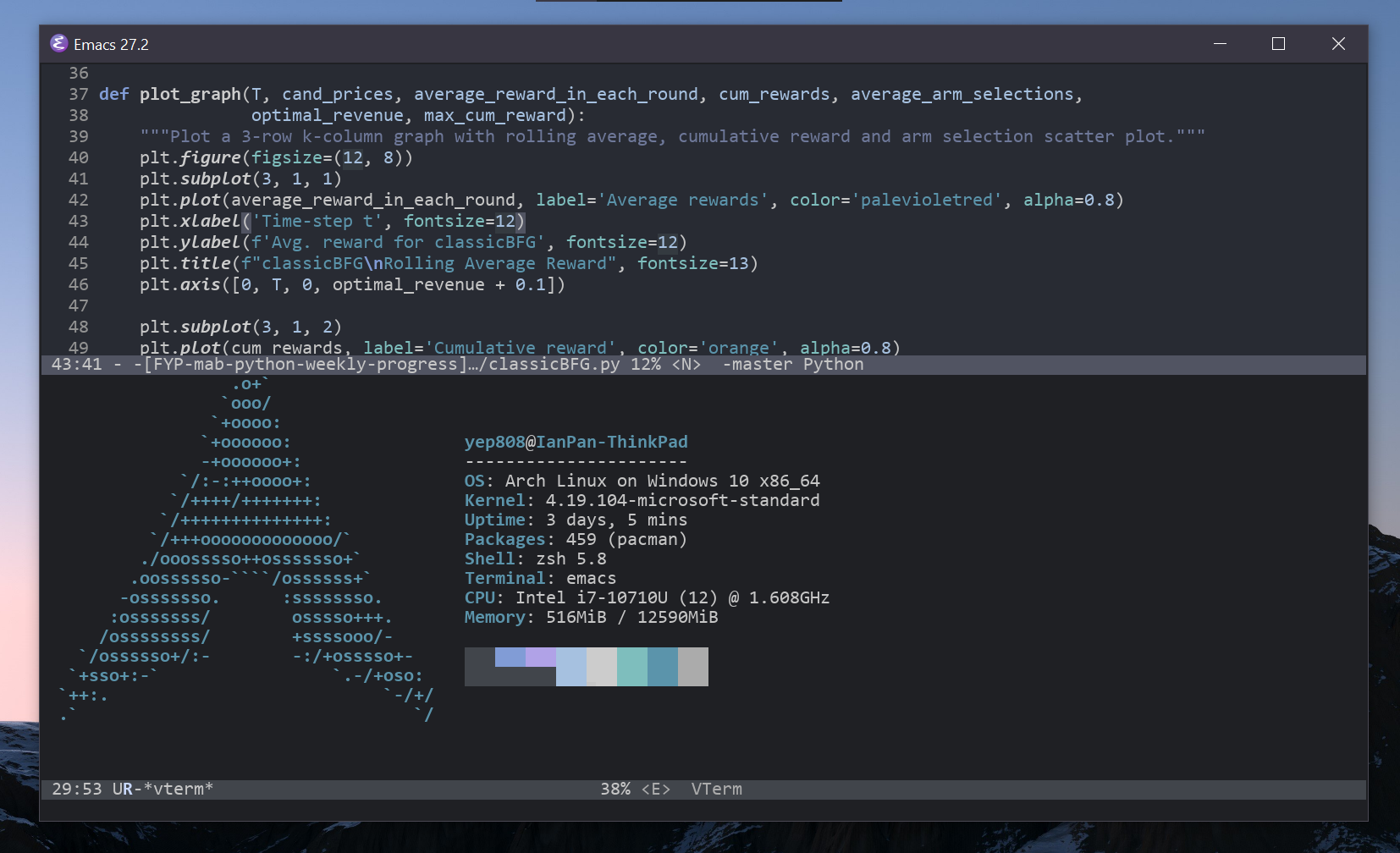Click the Memory usage line
The height and width of the screenshot is (853, 1400).
(x=591, y=617)
